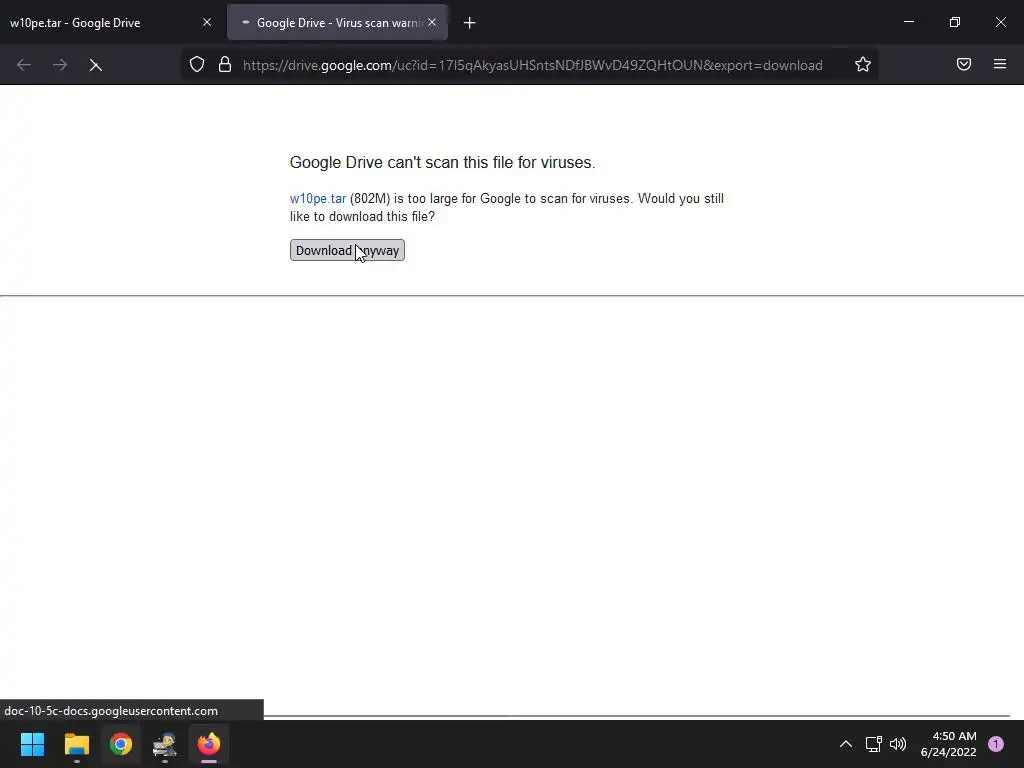
Task: Click the drive.google.com URL address bar
Action: coord(532,65)
